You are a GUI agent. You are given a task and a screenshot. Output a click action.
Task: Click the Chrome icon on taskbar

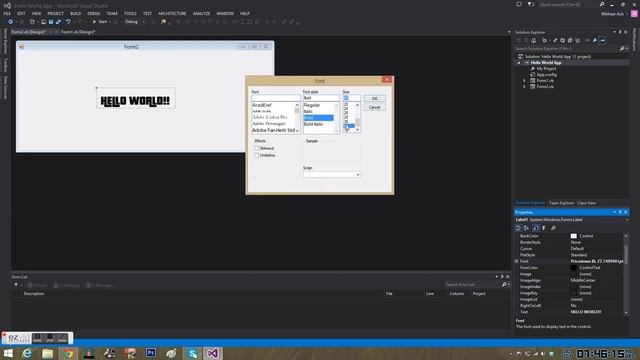click(x=68, y=353)
